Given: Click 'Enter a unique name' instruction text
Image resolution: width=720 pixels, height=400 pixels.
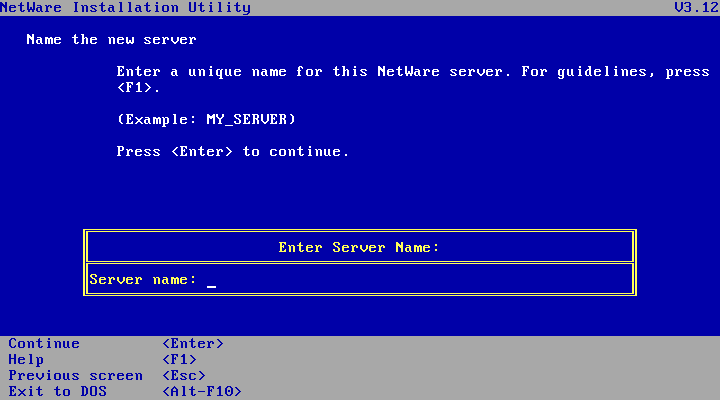Looking at the screenshot, I should (192, 72).
